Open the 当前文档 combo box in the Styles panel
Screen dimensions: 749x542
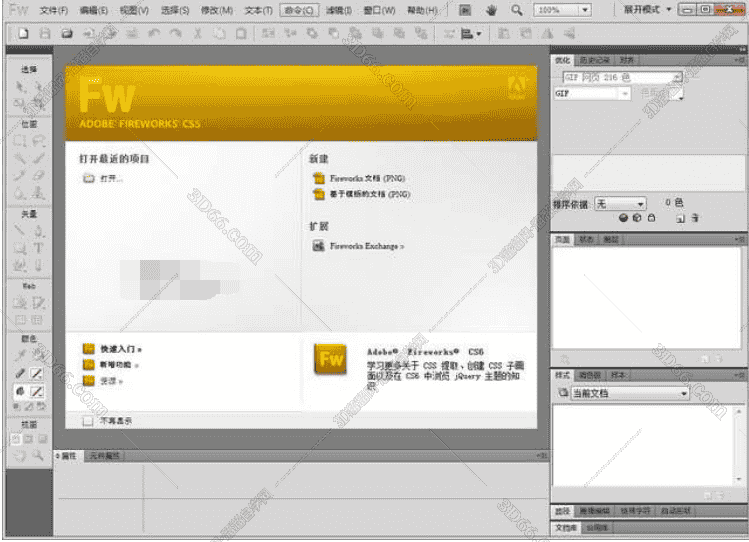(x=683, y=393)
